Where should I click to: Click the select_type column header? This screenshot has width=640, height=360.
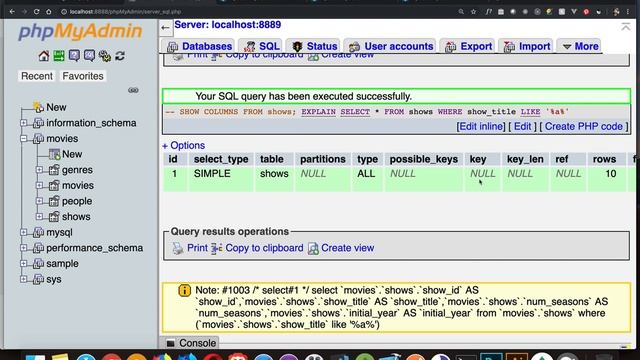[x=221, y=159]
